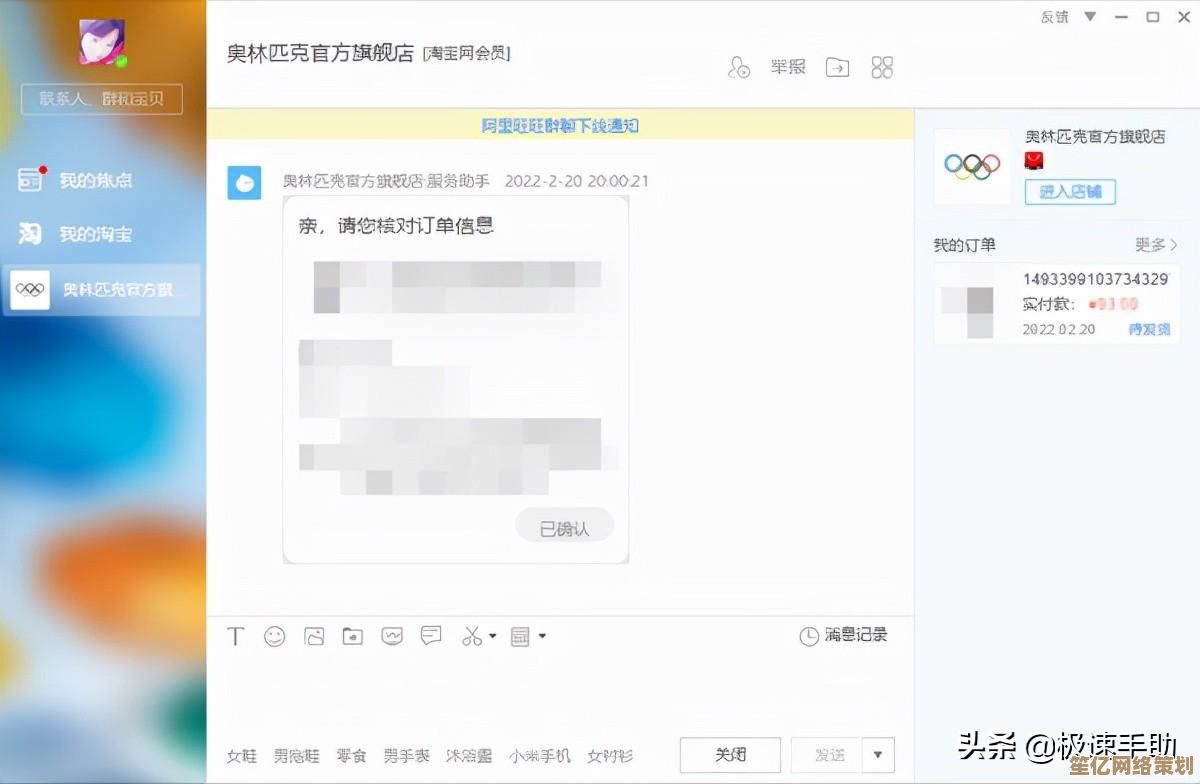Screen dimensions: 1200x784
Task: Click the 男手表 suggestion tag
Action: click(406, 756)
